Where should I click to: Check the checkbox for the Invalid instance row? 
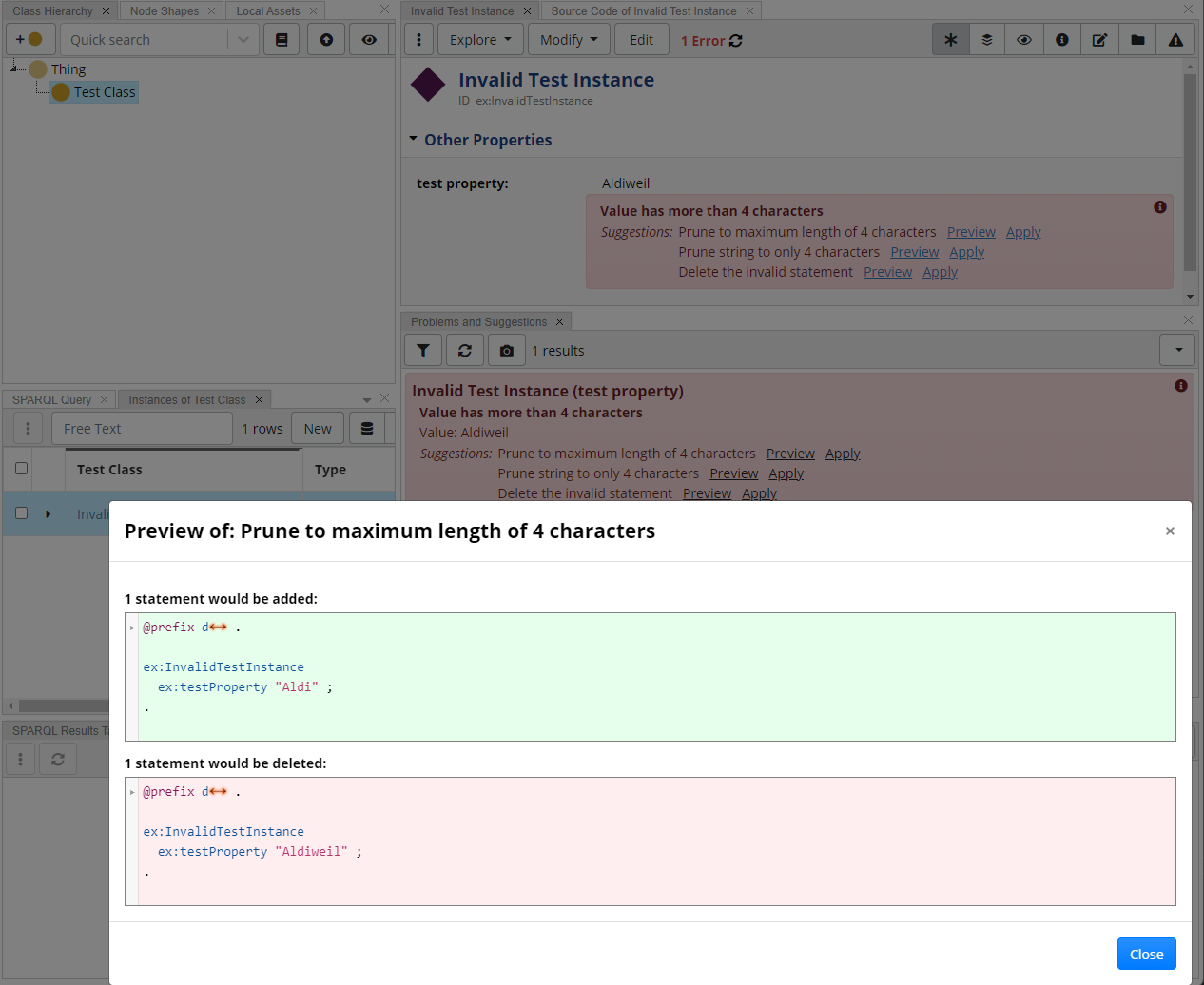pos(21,513)
